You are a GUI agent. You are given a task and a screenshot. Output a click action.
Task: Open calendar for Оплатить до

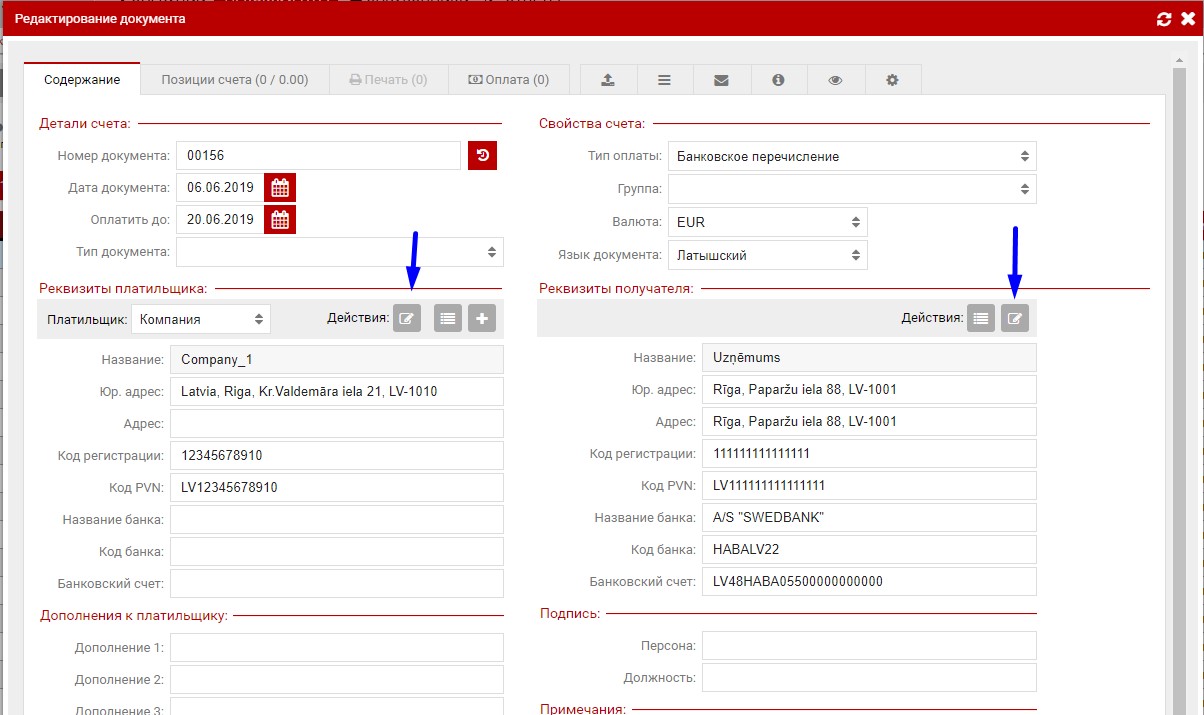[280, 220]
